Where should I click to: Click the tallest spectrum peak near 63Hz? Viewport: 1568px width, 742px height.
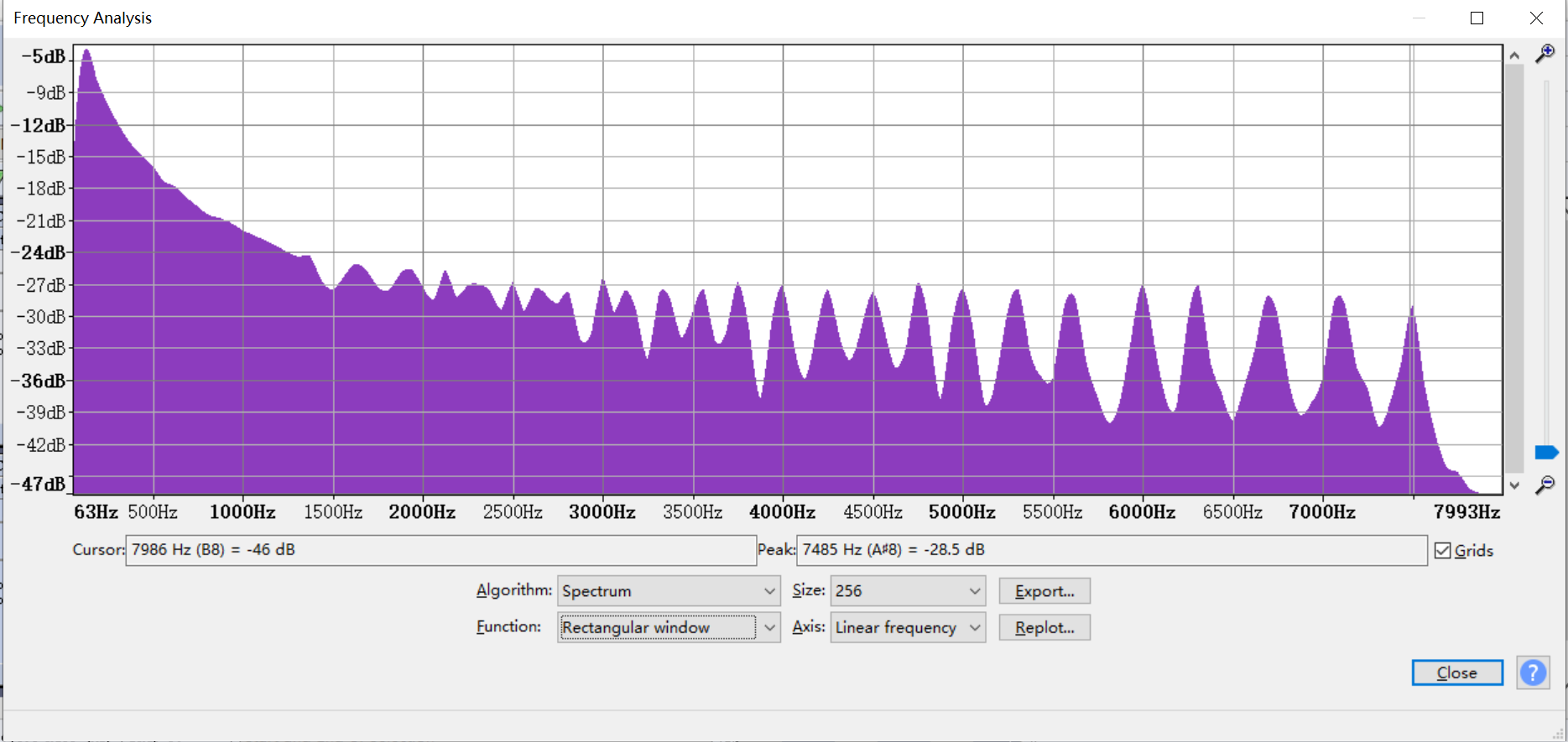(86, 55)
